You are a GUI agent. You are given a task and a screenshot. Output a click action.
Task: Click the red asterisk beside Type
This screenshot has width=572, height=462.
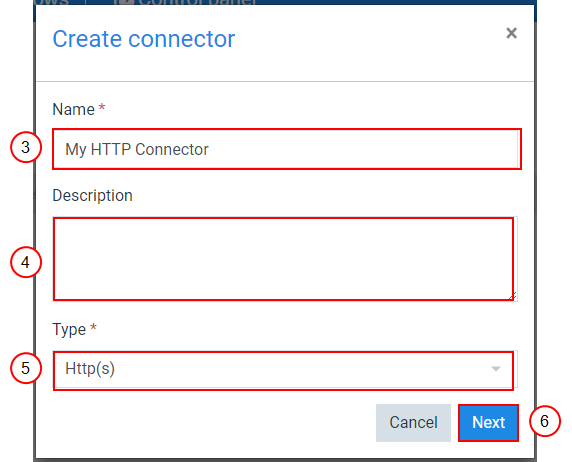(93, 327)
